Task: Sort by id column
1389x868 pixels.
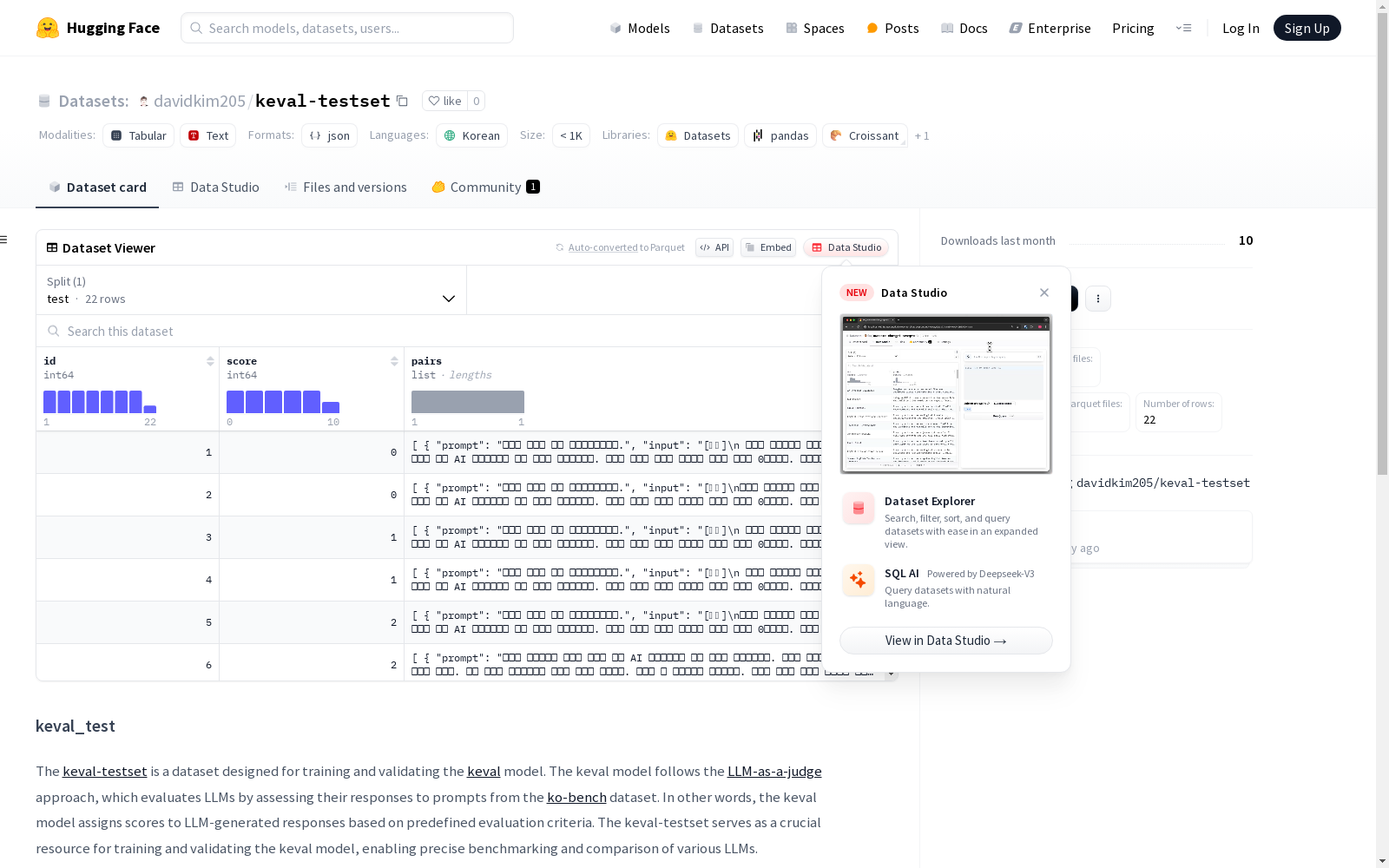Action: coord(210,361)
